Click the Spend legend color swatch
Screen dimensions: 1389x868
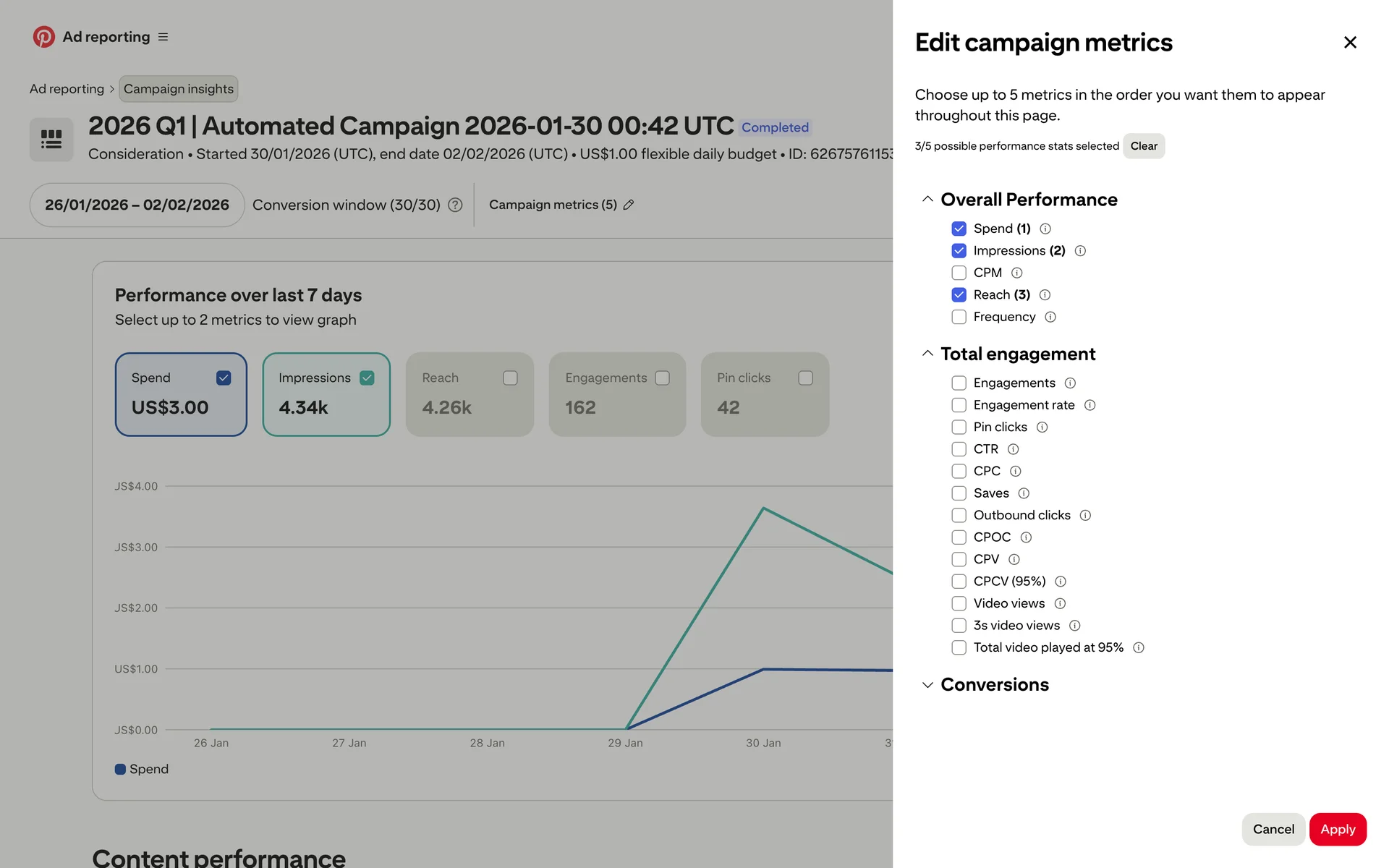(x=120, y=769)
